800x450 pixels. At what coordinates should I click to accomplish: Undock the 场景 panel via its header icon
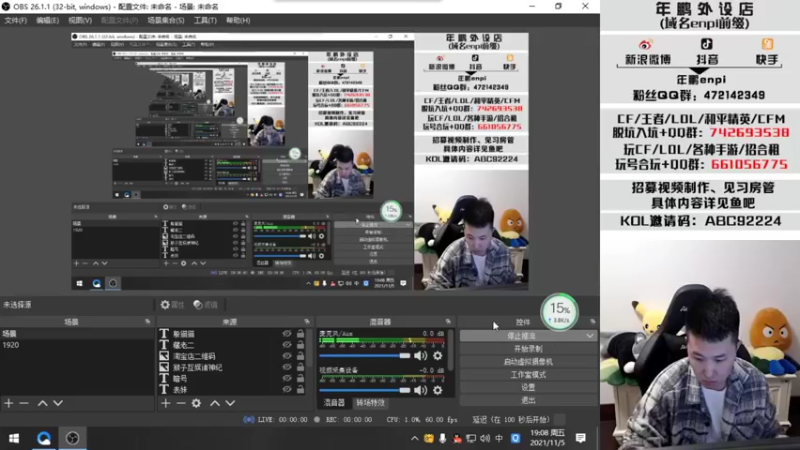pos(147,321)
